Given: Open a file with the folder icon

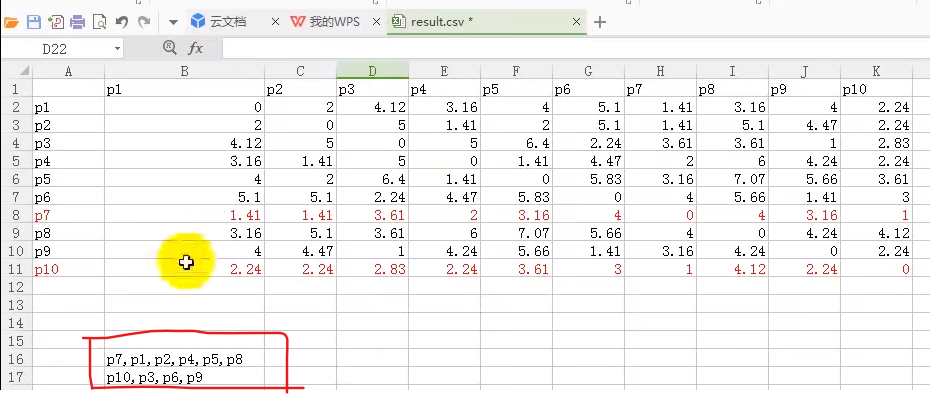Looking at the screenshot, I should click(11, 23).
